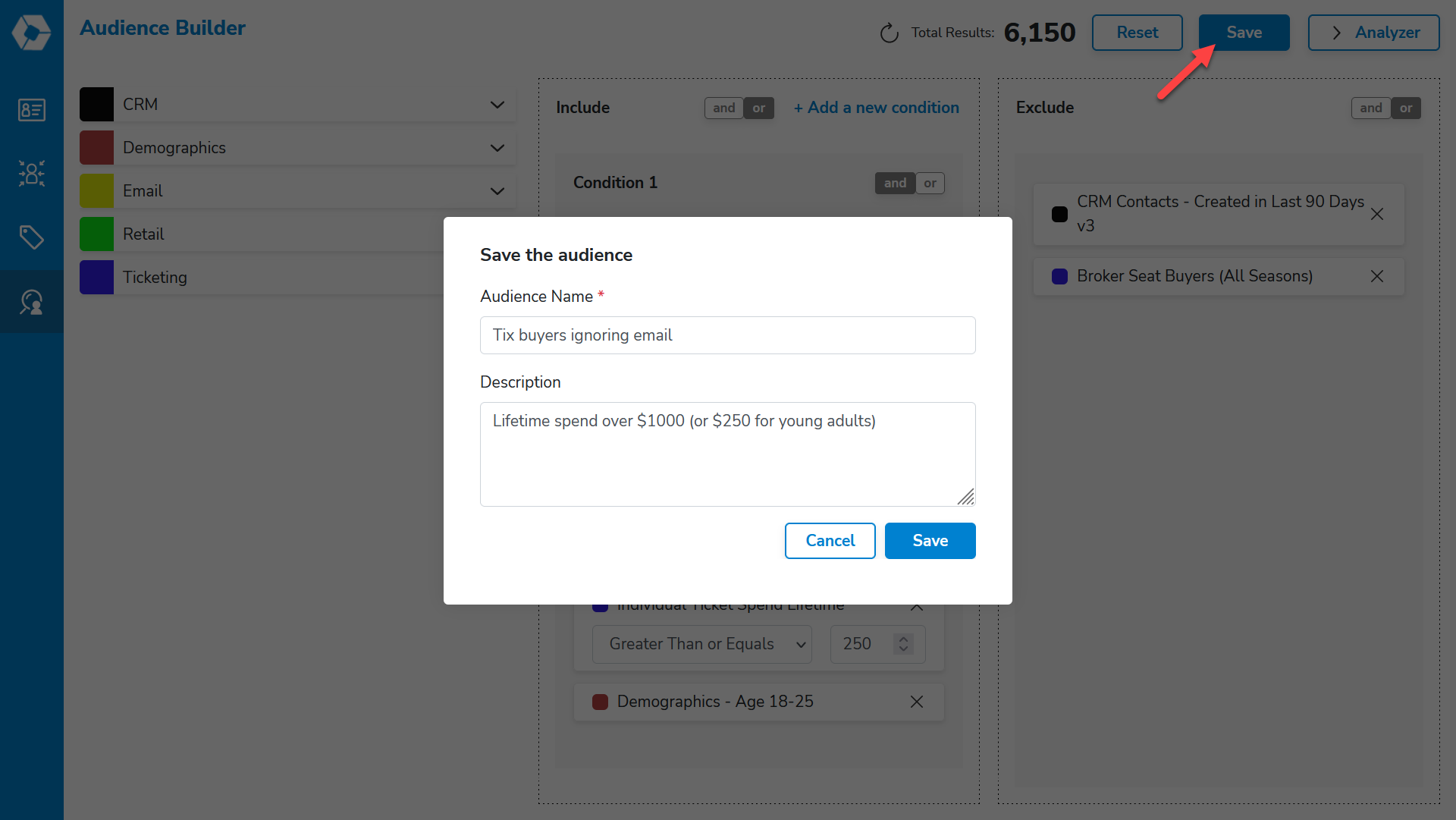Set Exclude logic to 'or'
The height and width of the screenshot is (820, 1456).
(1406, 108)
